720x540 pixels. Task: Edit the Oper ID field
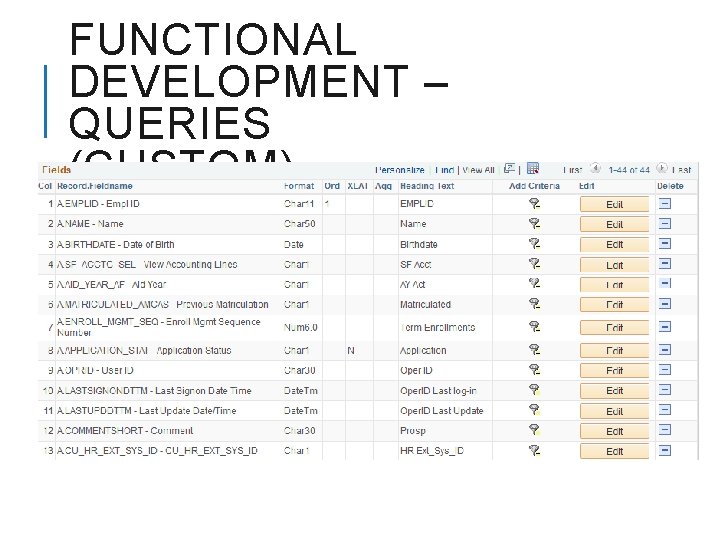[x=614, y=371]
